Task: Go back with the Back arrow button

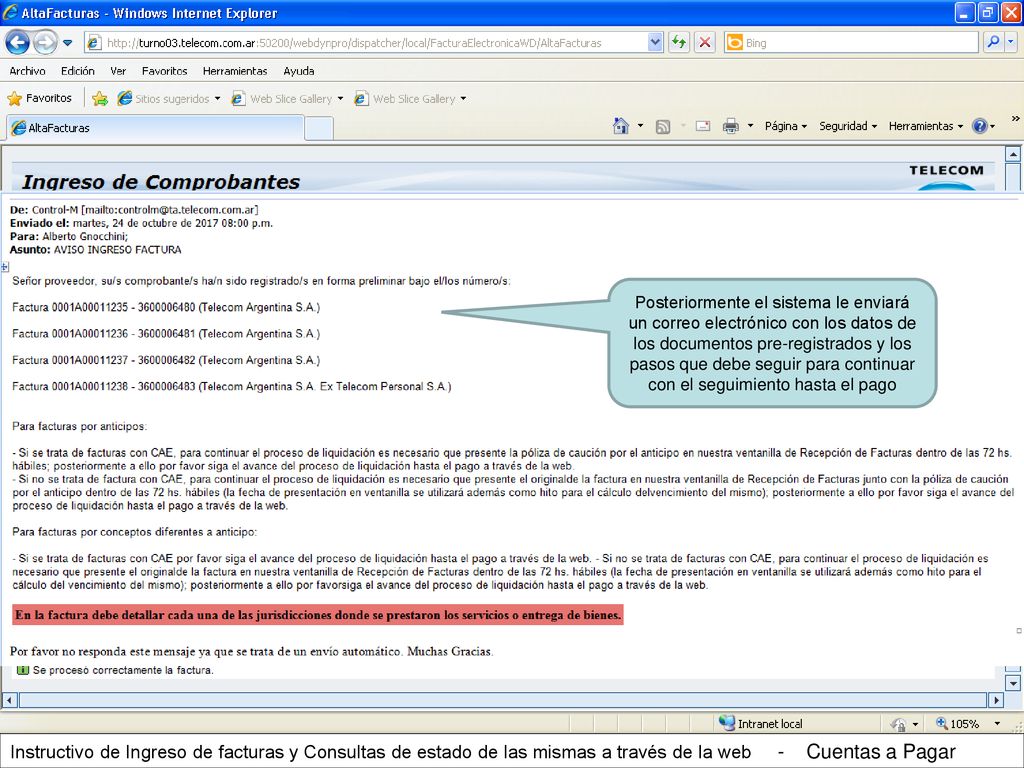Action: click(18, 43)
